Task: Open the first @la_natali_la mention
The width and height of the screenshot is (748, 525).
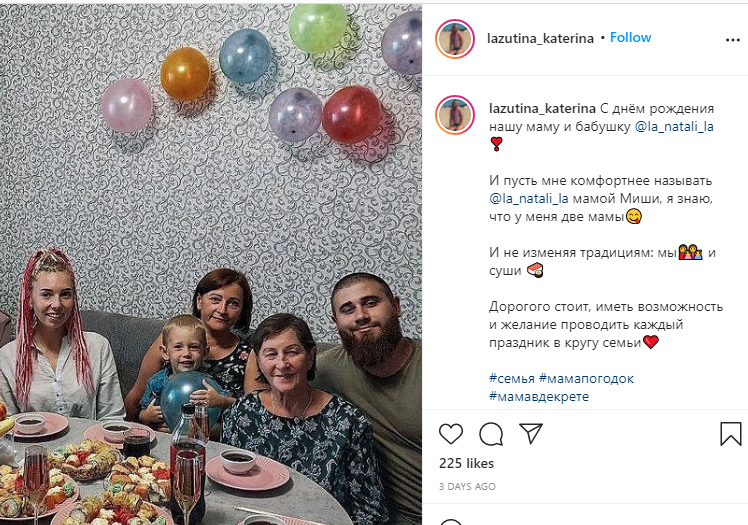Action: (674, 127)
